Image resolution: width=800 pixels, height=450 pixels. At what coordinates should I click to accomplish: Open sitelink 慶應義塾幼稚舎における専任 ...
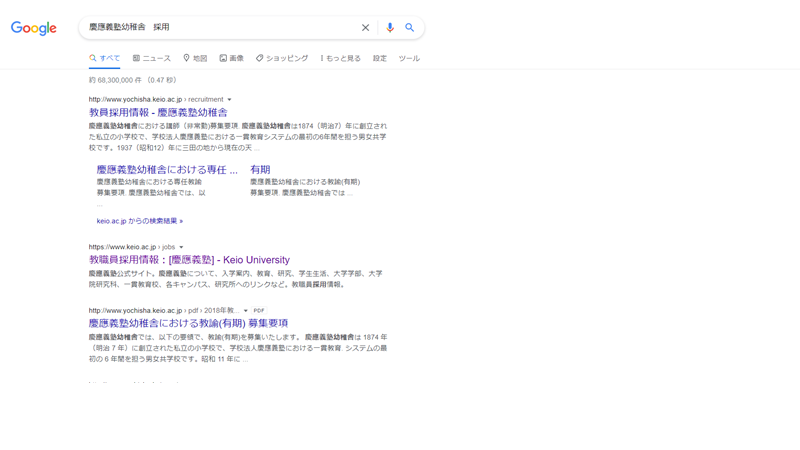167,169
